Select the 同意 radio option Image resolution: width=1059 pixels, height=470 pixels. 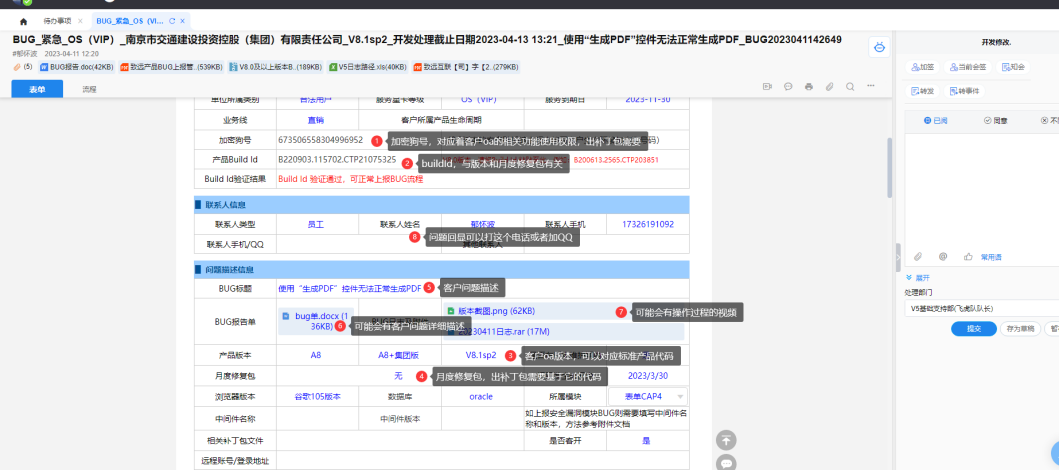pos(988,119)
